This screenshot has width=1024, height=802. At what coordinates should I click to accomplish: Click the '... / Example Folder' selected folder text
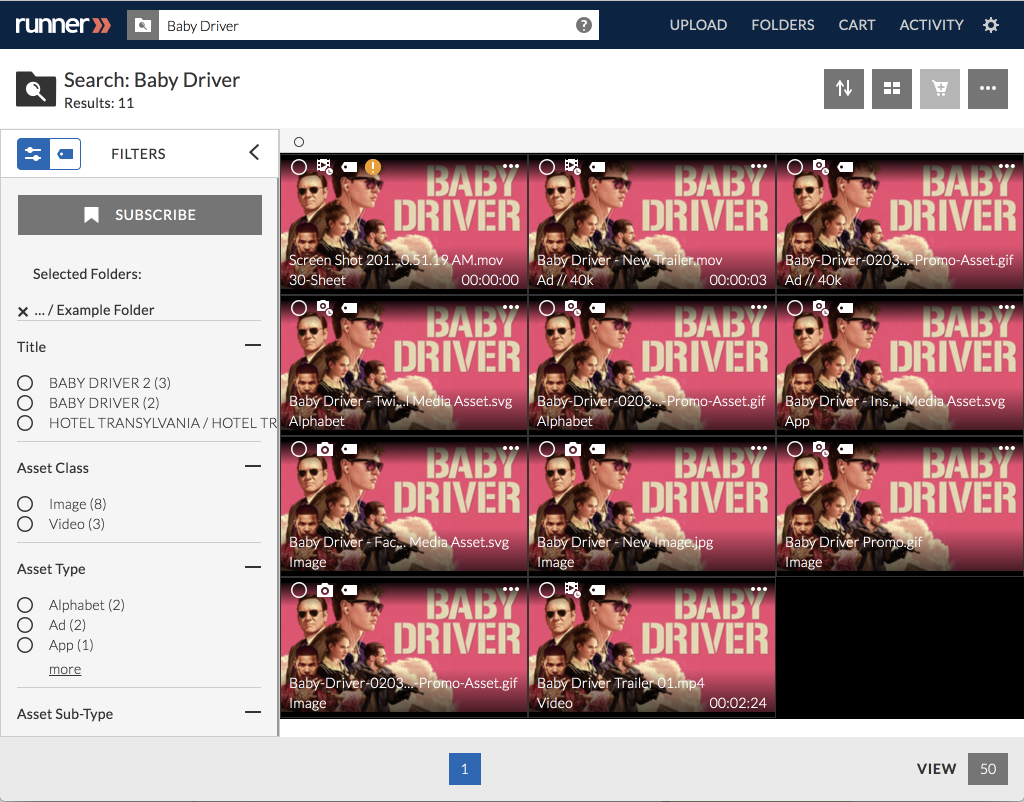[x=94, y=310]
